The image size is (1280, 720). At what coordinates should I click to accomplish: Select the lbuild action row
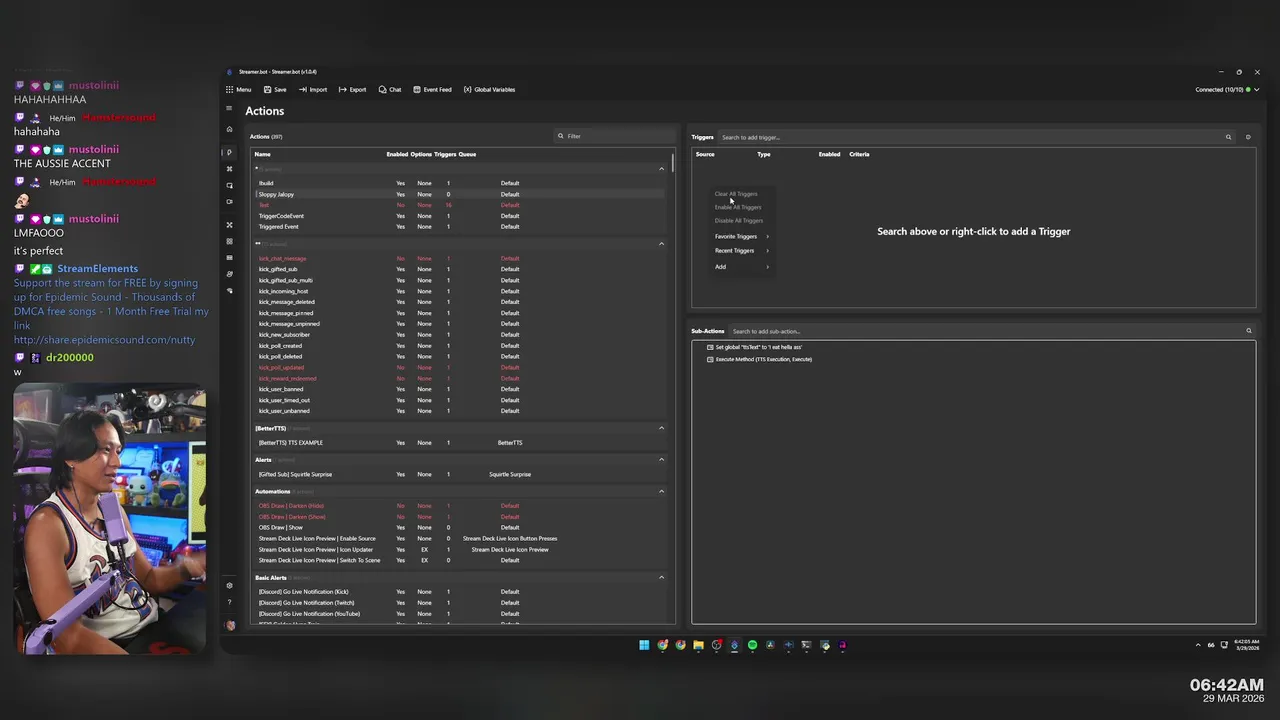click(x=460, y=183)
